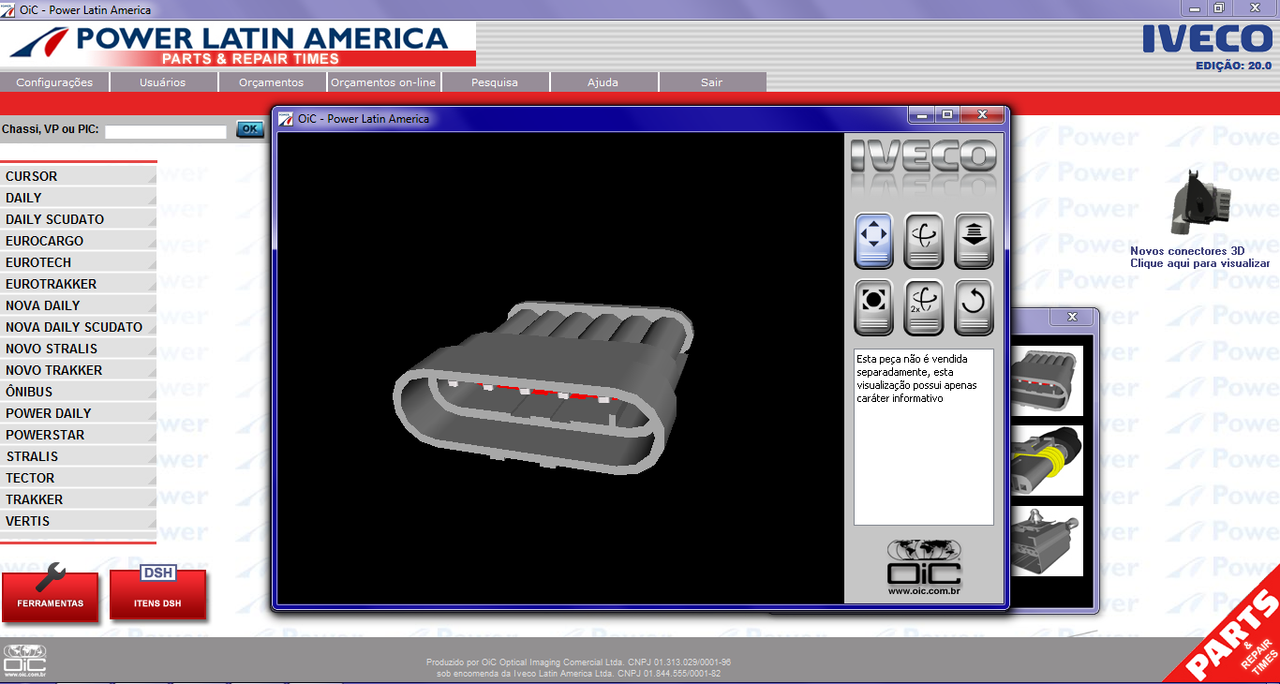The image size is (1280, 684).
Task: Click the part information text box
Action: pos(924,437)
